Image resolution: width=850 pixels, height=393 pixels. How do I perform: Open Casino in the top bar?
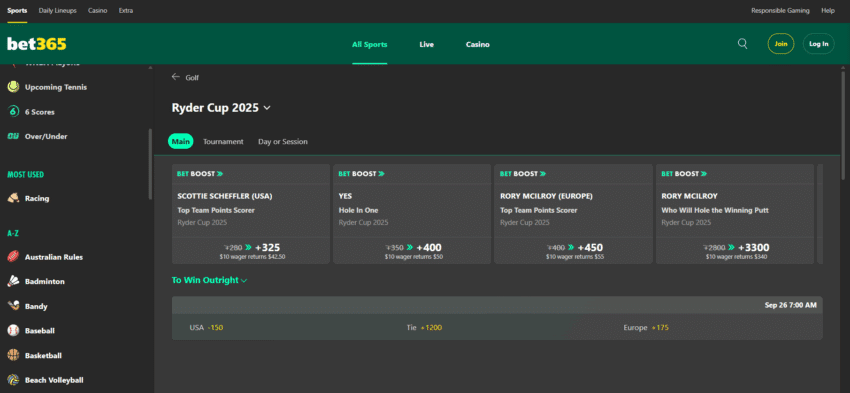(x=98, y=10)
